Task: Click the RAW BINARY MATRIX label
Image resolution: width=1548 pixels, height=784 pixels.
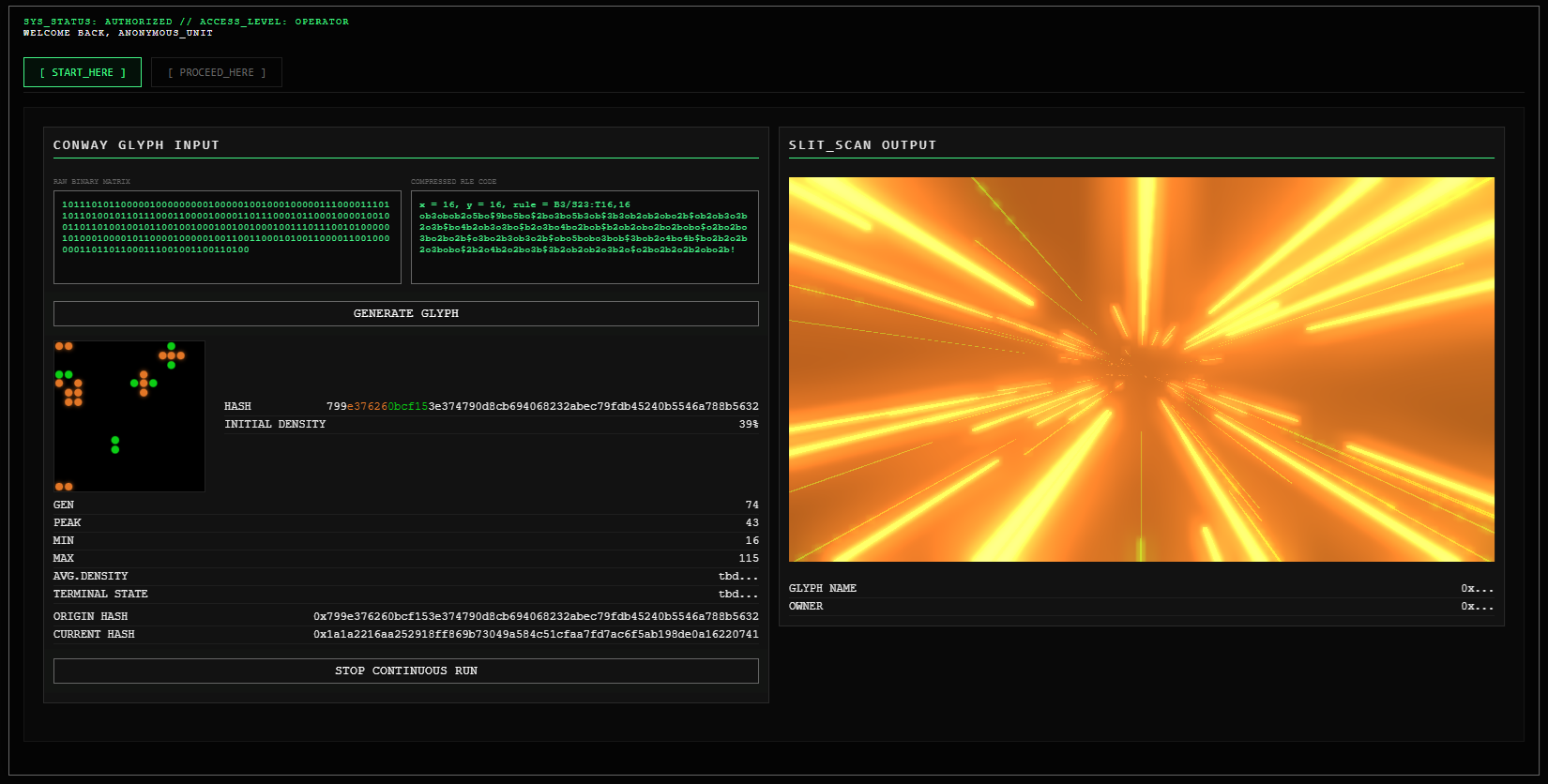Action: point(92,182)
